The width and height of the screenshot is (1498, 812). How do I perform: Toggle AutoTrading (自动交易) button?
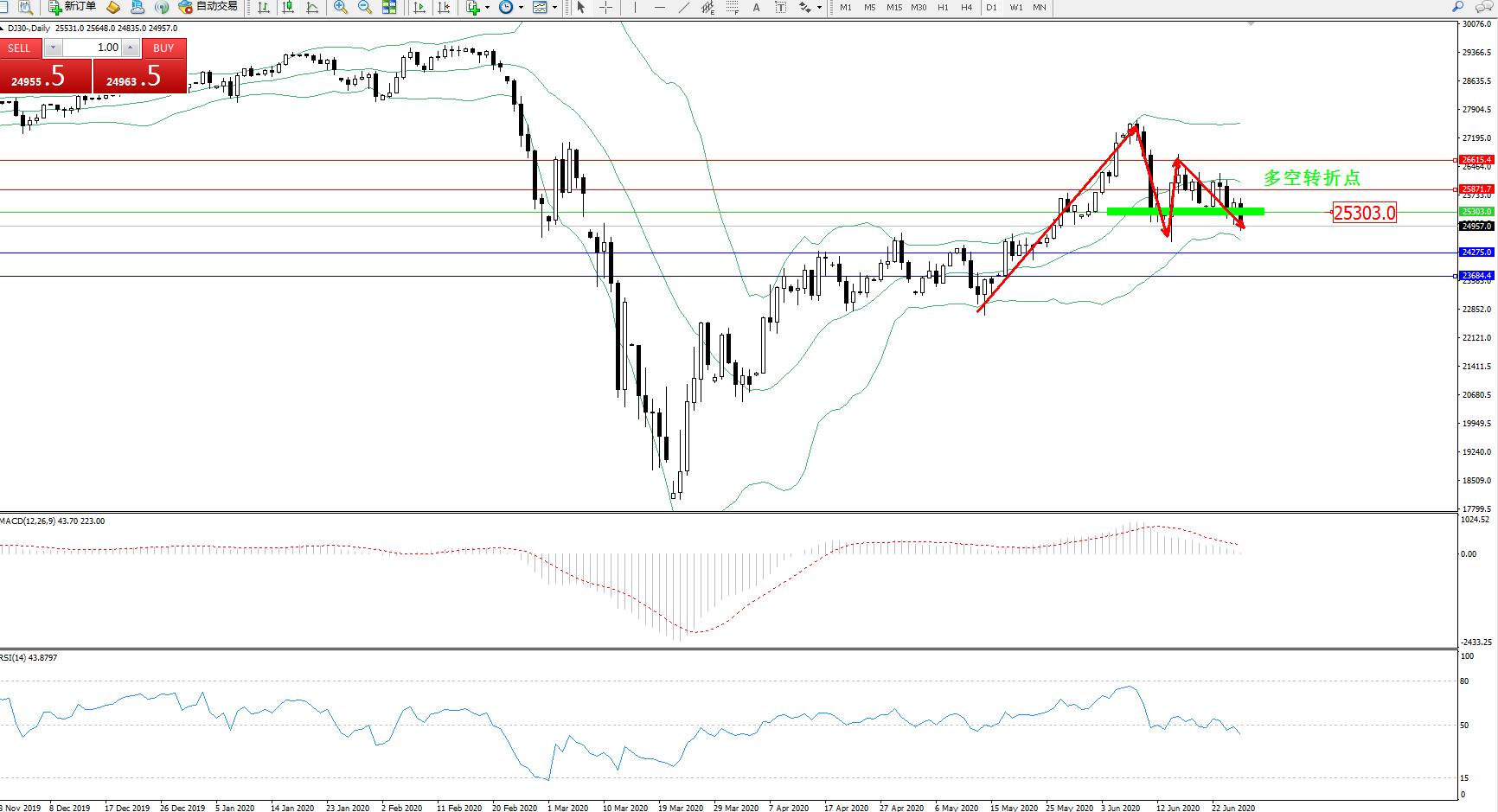pyautogui.click(x=208, y=7)
